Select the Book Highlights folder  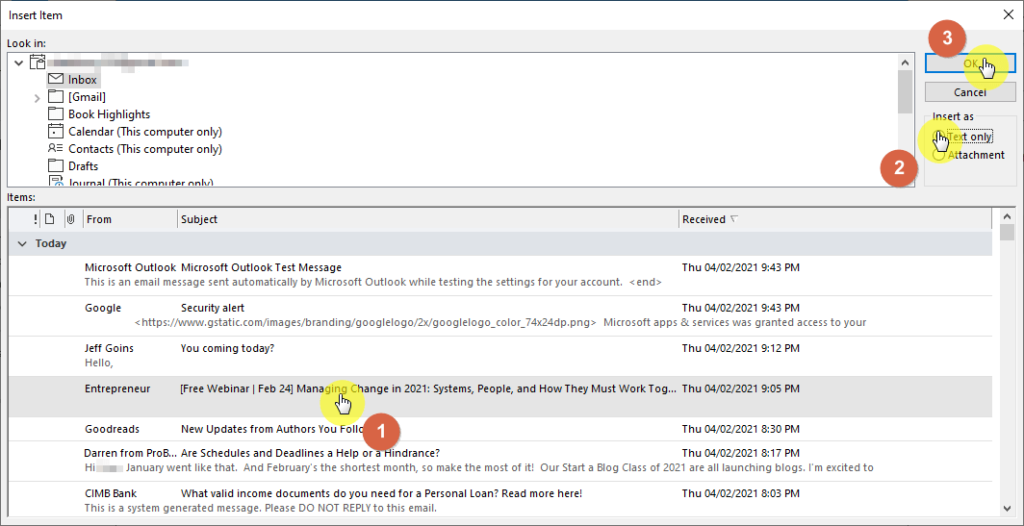109,114
